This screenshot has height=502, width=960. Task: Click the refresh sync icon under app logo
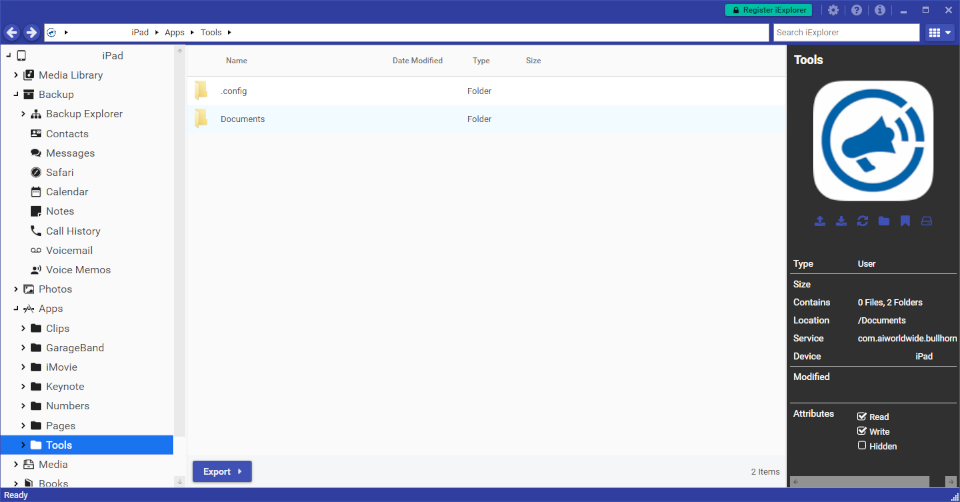click(862, 221)
